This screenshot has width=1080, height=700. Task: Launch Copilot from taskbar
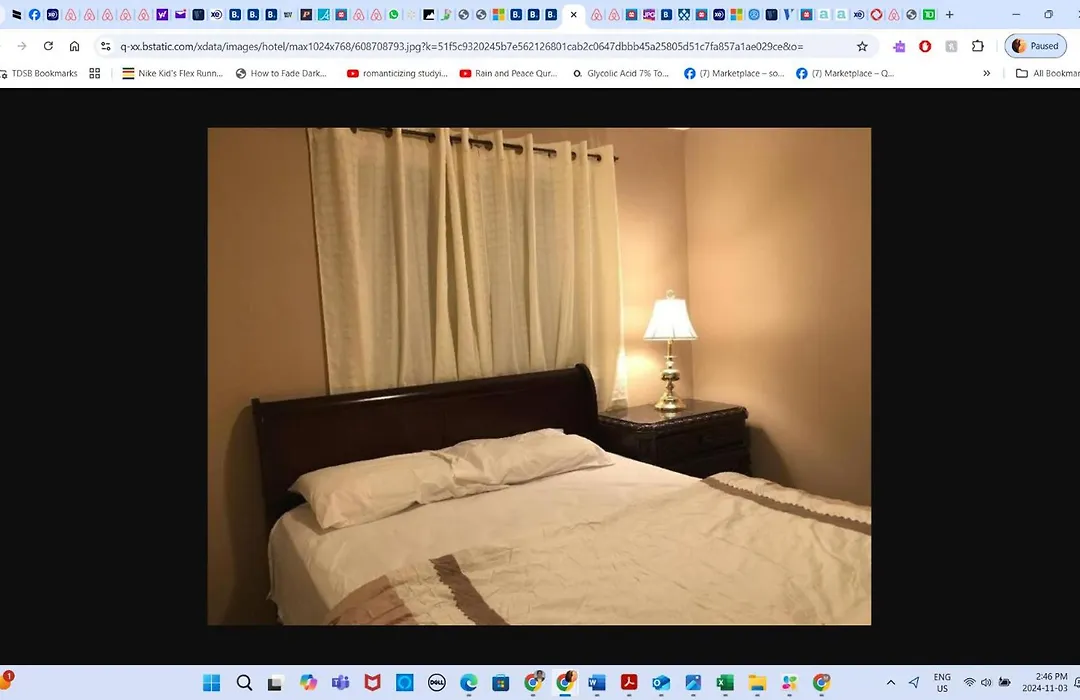(x=308, y=683)
